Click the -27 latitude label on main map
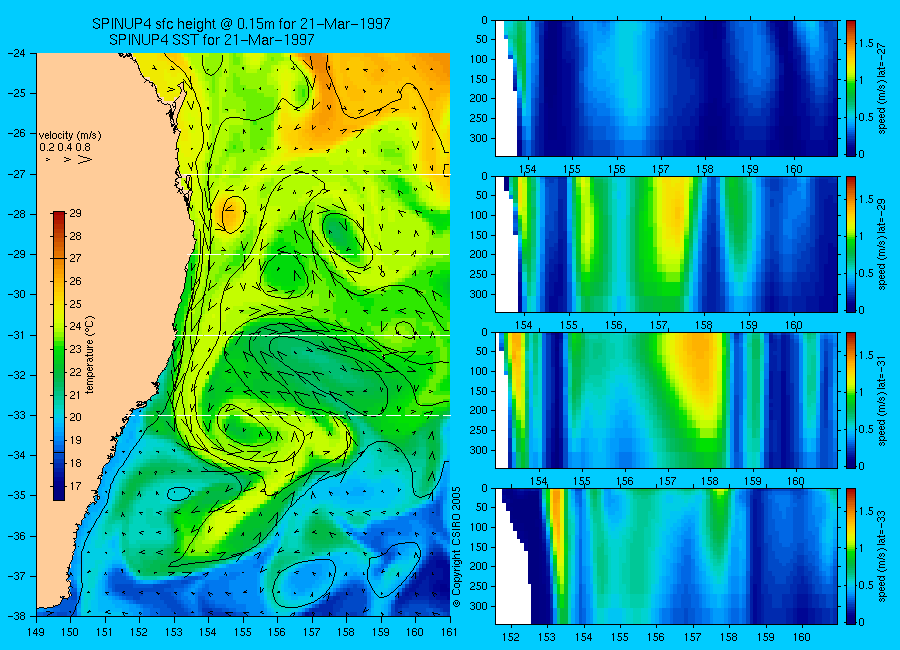The width and height of the screenshot is (900, 650). pyautogui.click(x=16, y=174)
